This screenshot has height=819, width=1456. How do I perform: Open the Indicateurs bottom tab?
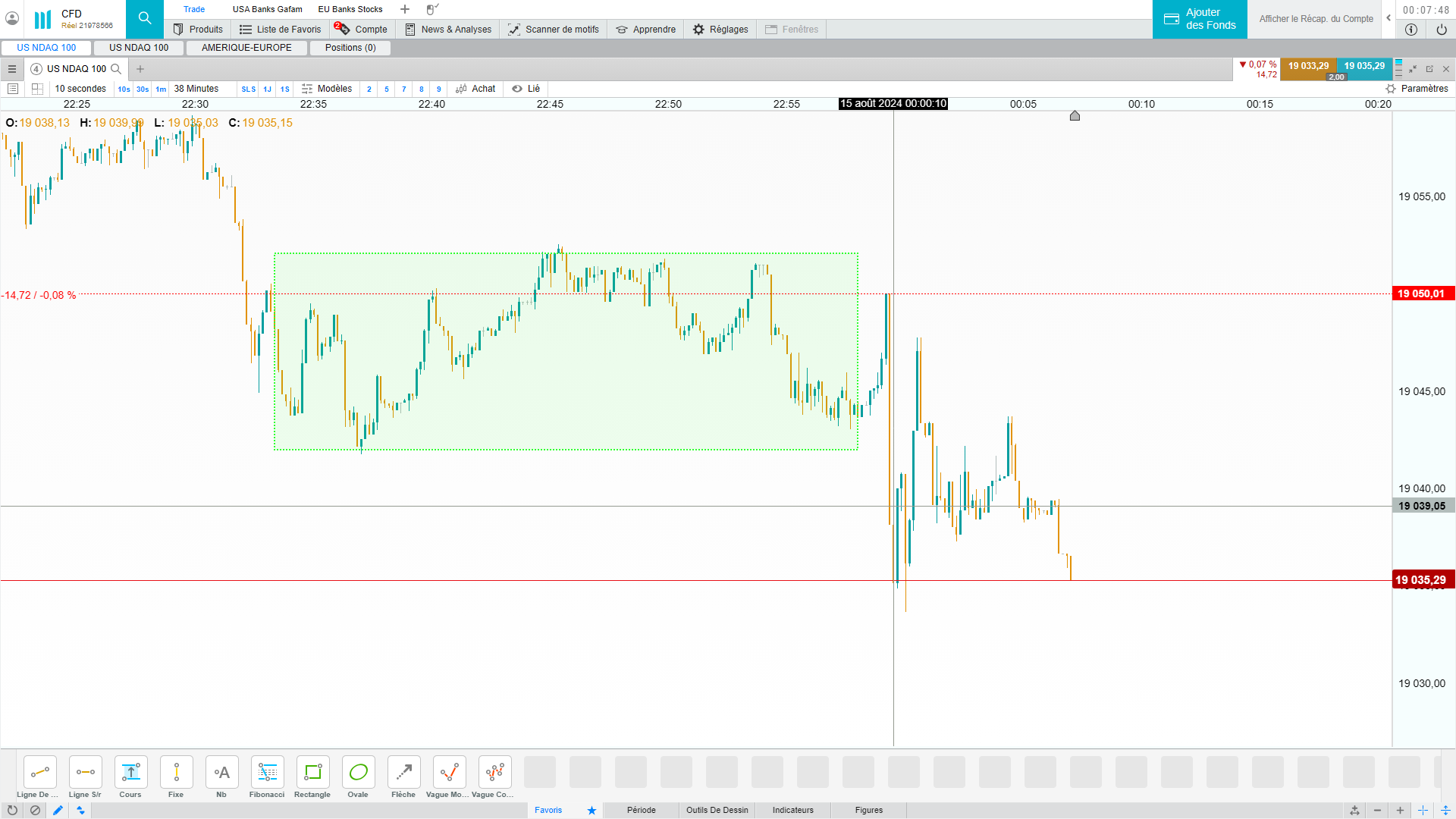(792, 810)
